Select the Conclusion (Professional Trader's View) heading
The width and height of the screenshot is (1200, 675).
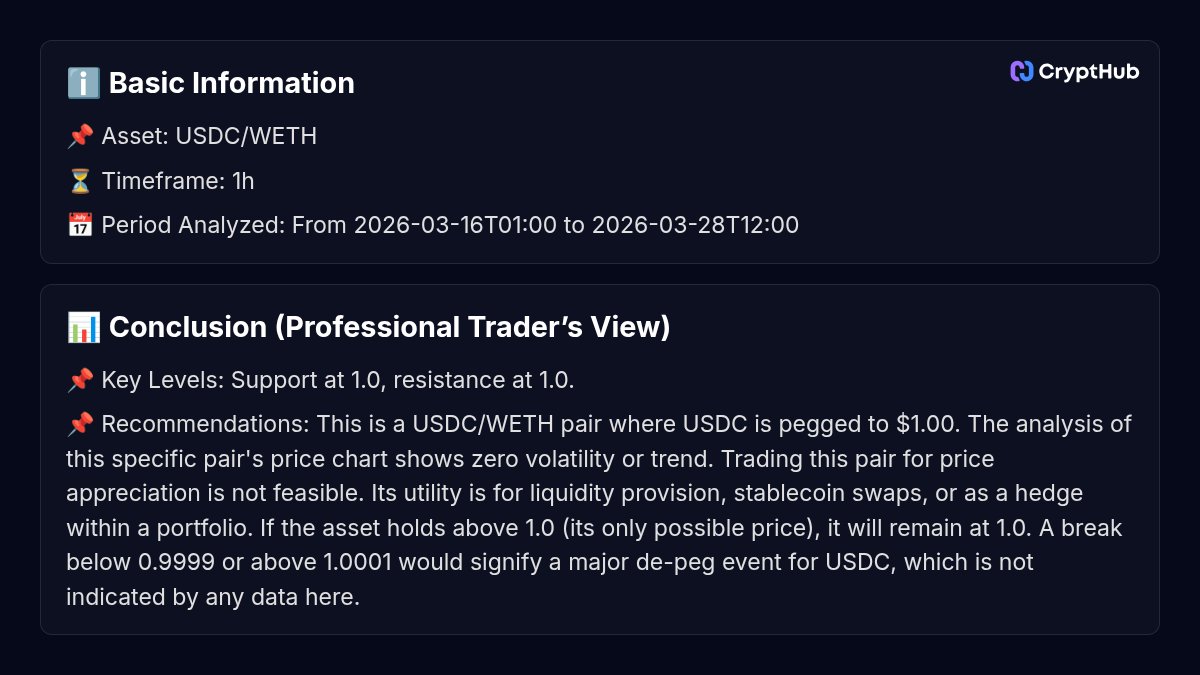coord(389,327)
